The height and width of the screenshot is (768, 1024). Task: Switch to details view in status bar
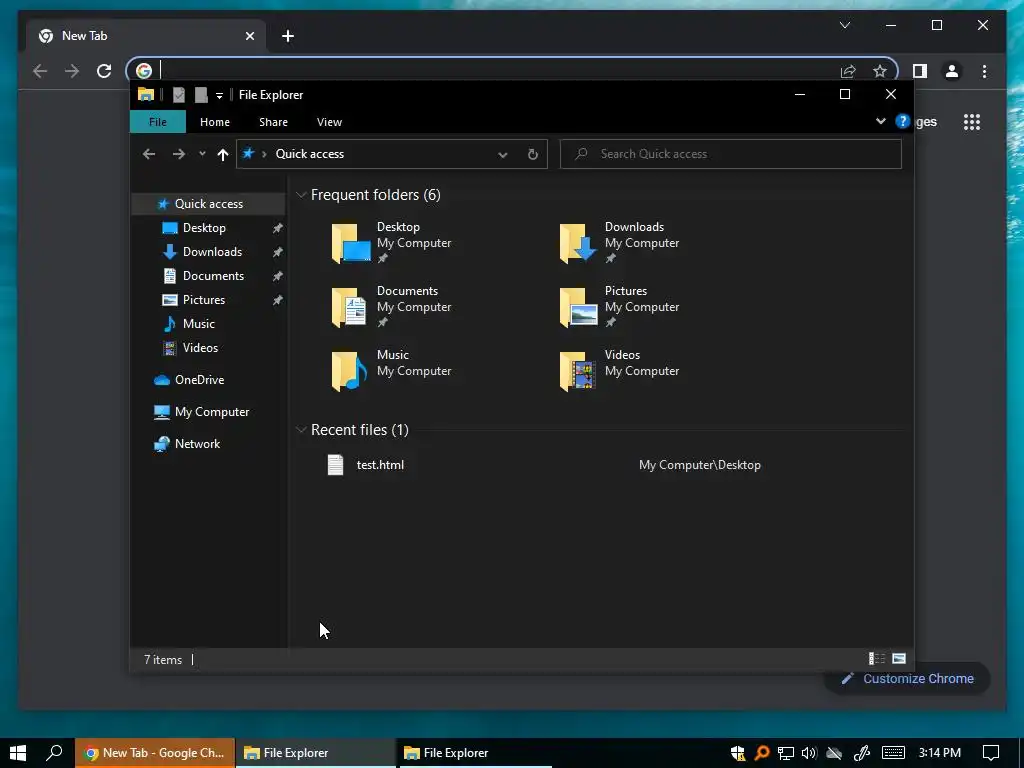click(x=876, y=658)
